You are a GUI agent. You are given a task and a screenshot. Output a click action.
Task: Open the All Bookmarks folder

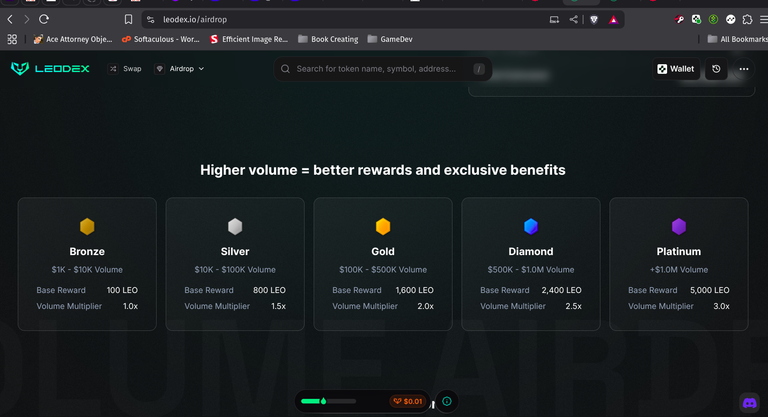click(737, 39)
